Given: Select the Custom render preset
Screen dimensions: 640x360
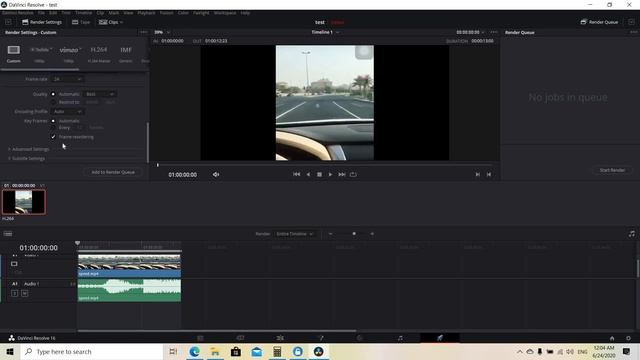Looking at the screenshot, I should 13,54.
